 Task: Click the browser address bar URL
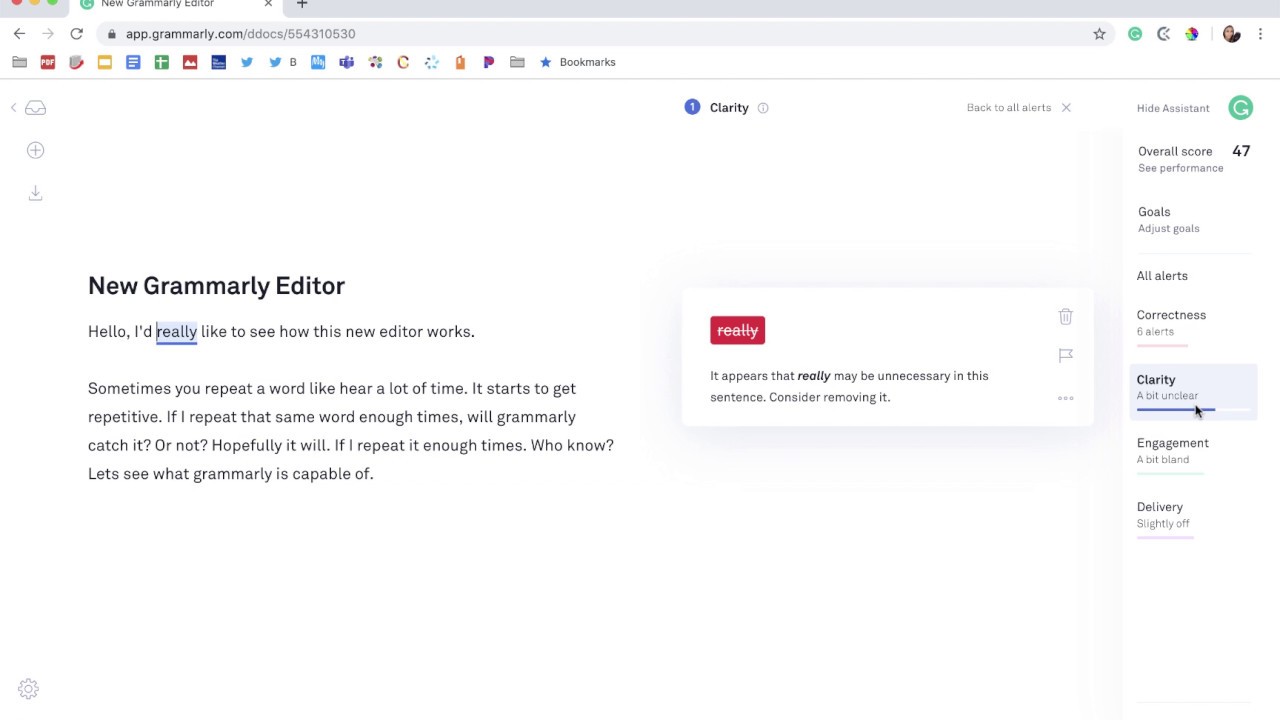[240, 34]
